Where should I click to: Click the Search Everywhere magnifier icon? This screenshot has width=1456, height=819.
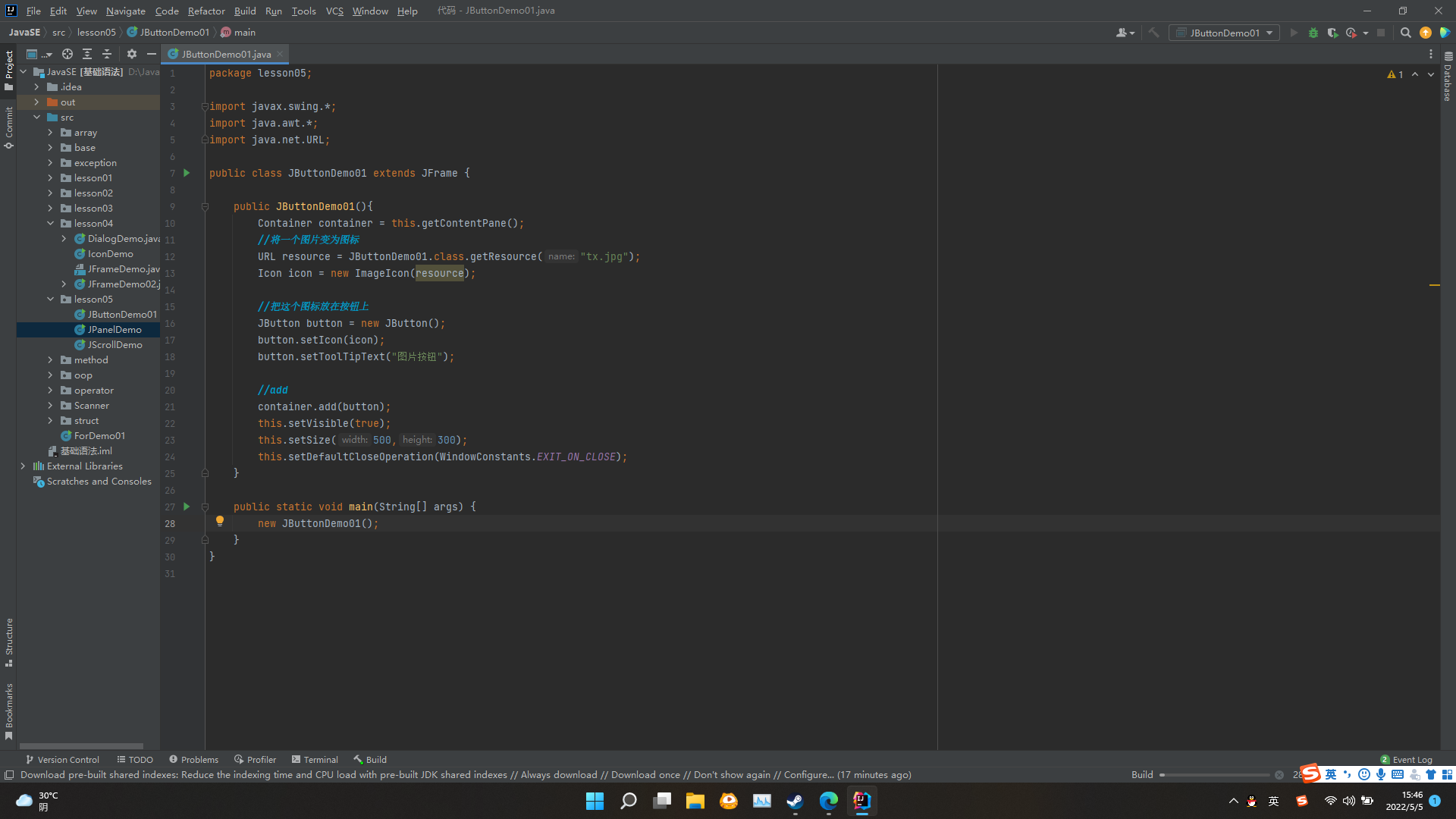point(1405,33)
